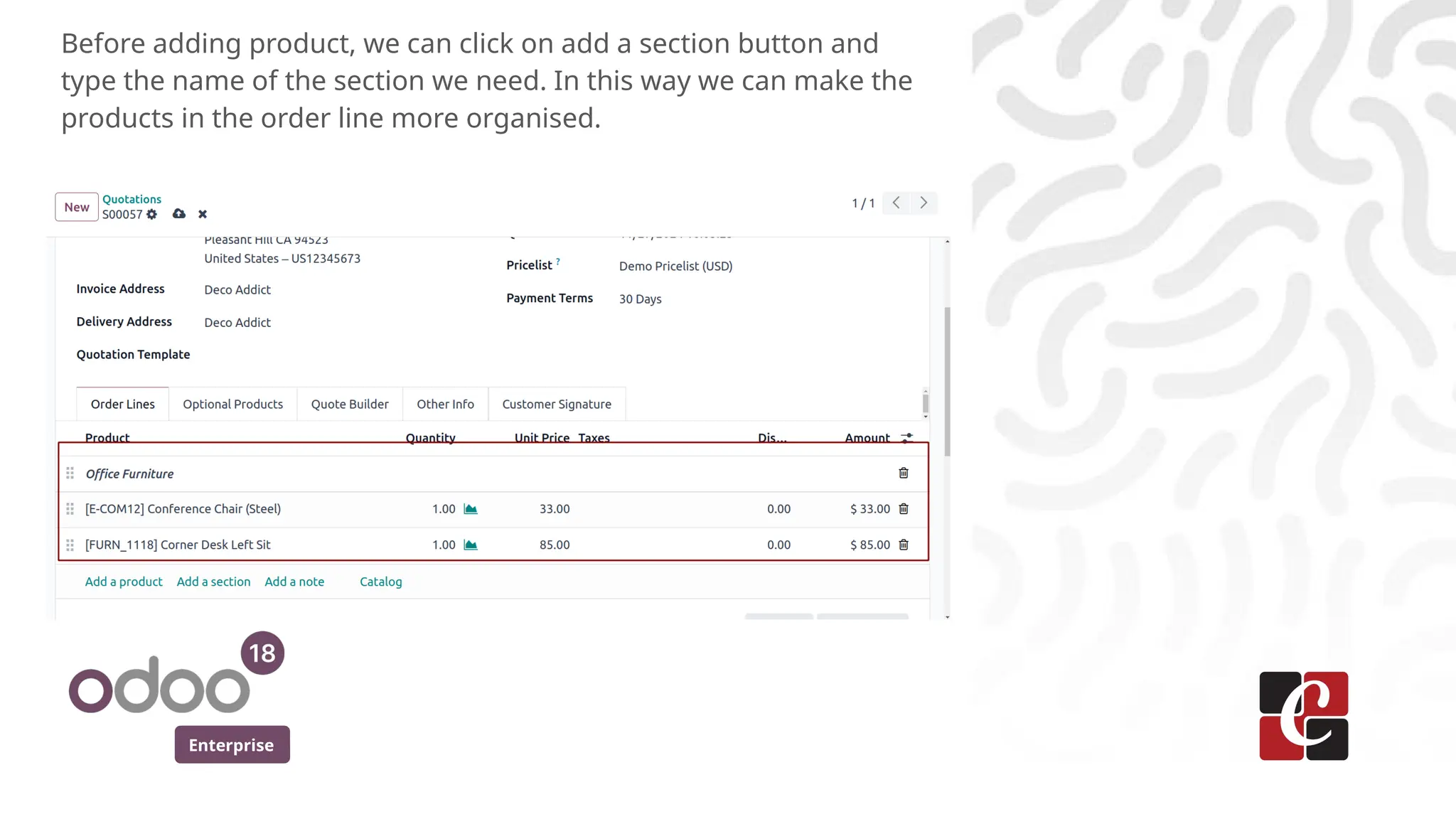
Task: Edit the Office Furniture section name
Action: pyautogui.click(x=129, y=473)
